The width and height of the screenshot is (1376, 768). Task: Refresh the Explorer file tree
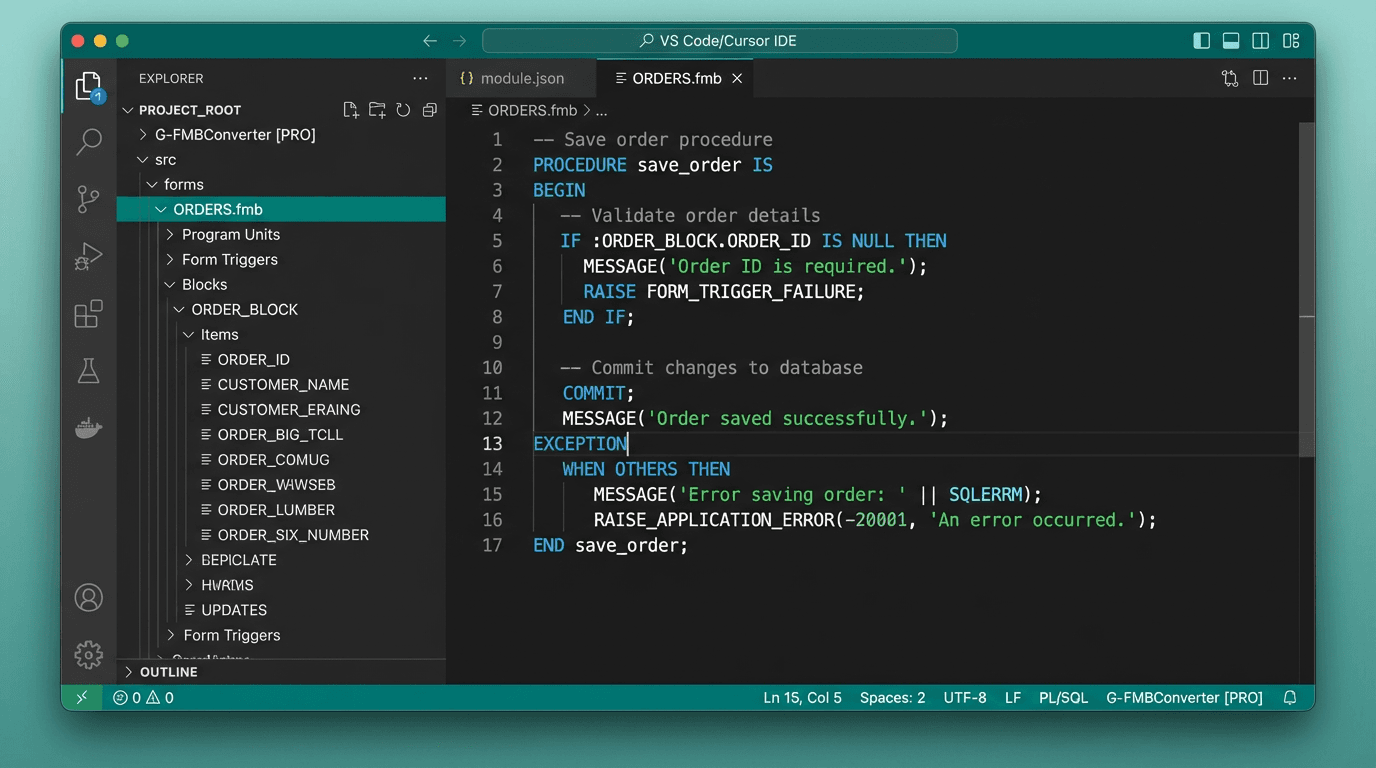click(x=403, y=109)
